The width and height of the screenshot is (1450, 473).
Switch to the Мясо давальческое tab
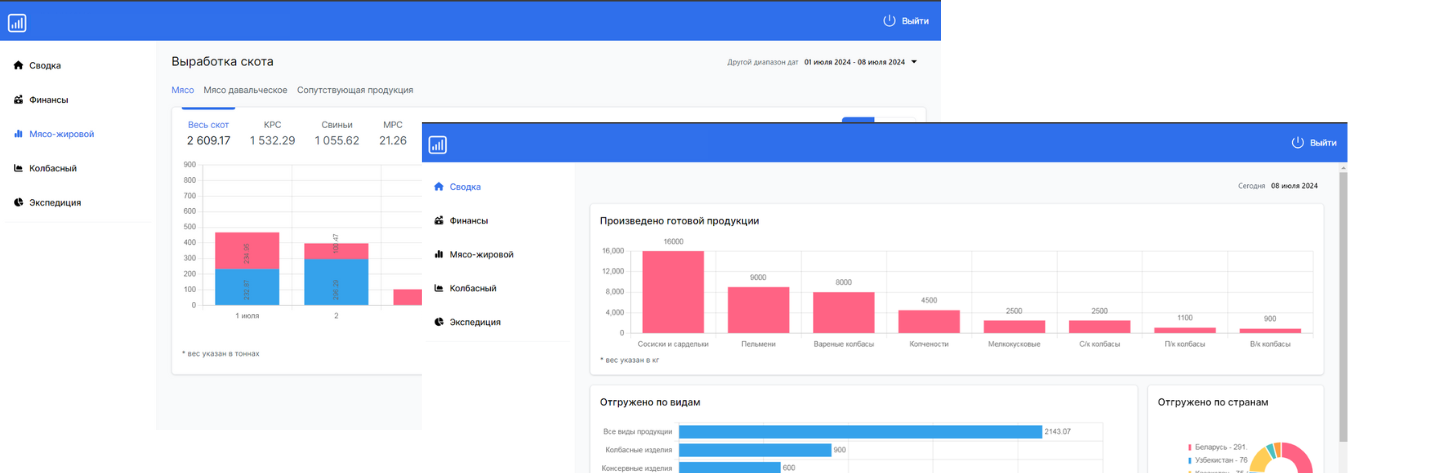click(245, 90)
